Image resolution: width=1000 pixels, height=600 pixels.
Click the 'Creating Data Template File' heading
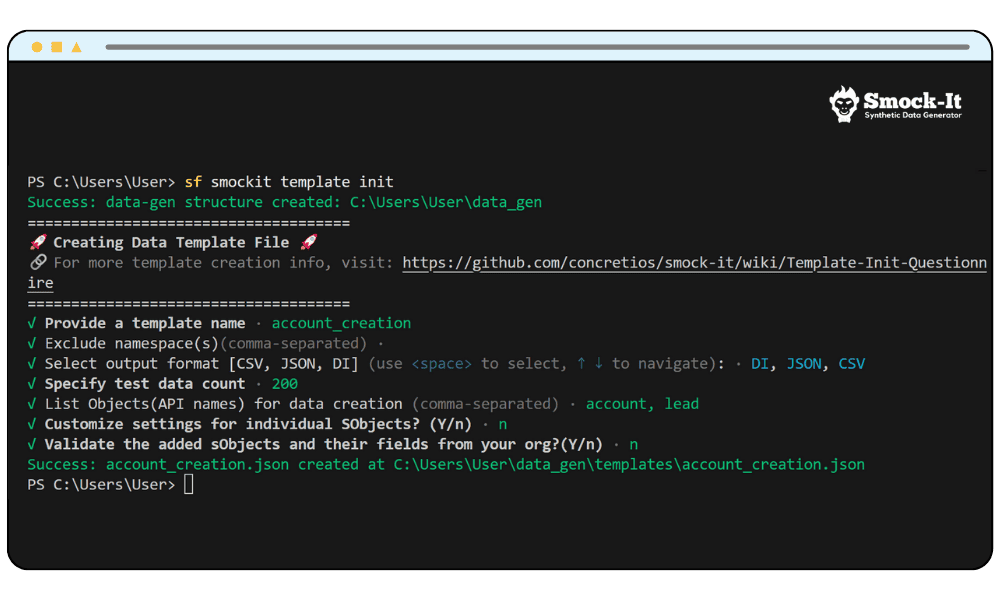click(171, 242)
